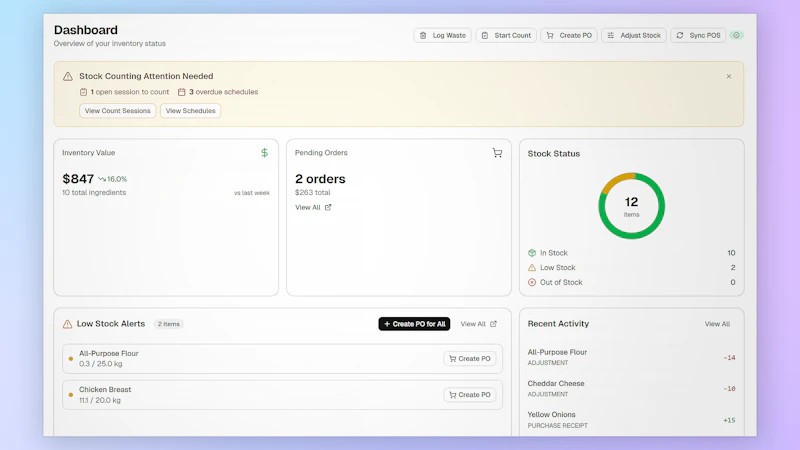The height and width of the screenshot is (450, 800).
Task: View Count Sessions from the alert banner
Action: coord(117,111)
